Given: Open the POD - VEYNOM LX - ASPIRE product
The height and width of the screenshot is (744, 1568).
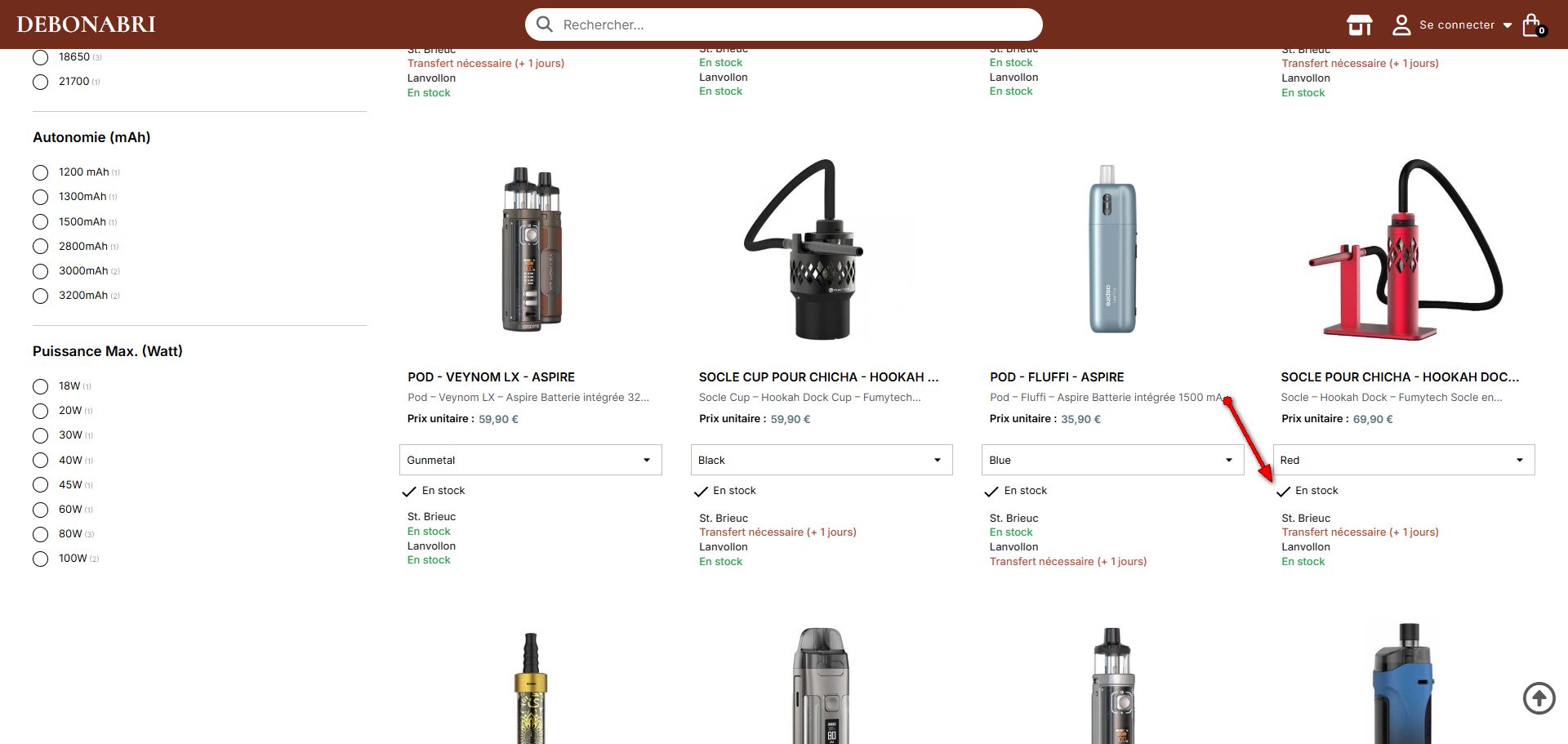Looking at the screenshot, I should pyautogui.click(x=491, y=377).
